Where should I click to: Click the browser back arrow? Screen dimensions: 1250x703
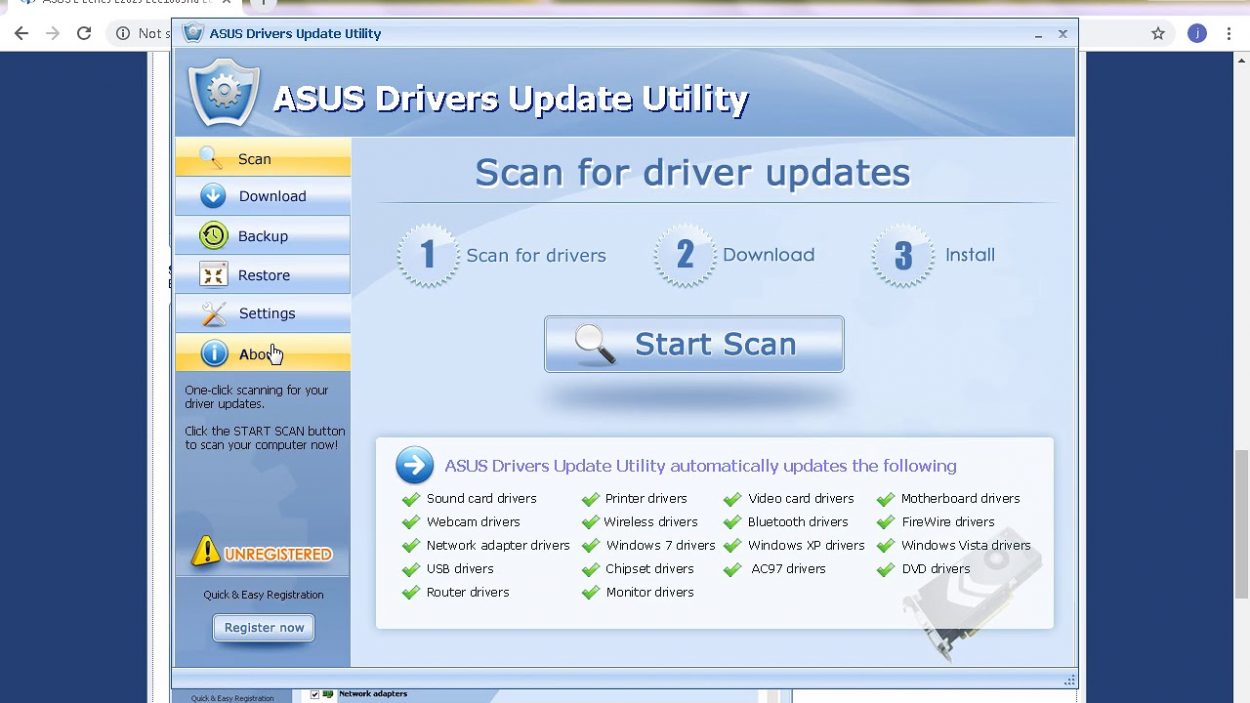(21, 33)
